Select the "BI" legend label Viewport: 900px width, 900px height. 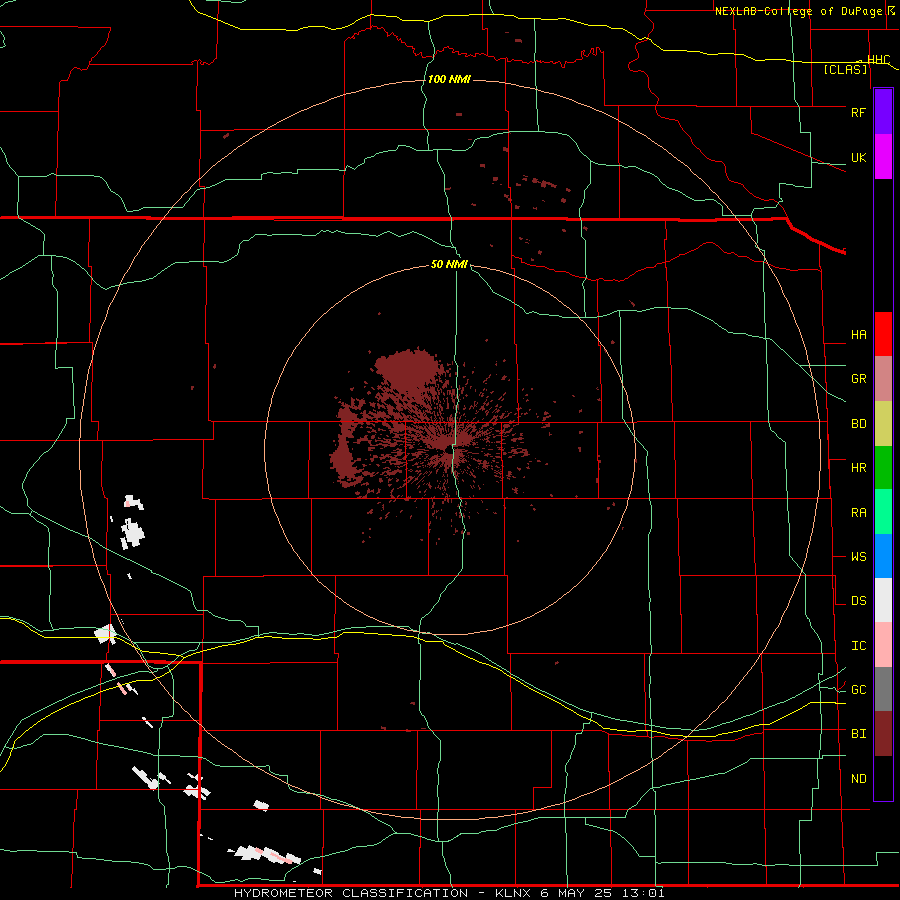pyautogui.click(x=858, y=734)
